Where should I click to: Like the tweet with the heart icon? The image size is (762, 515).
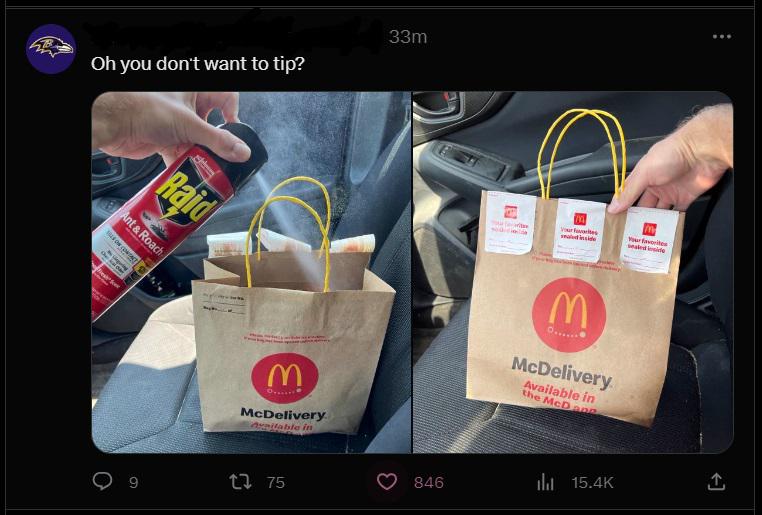(387, 482)
